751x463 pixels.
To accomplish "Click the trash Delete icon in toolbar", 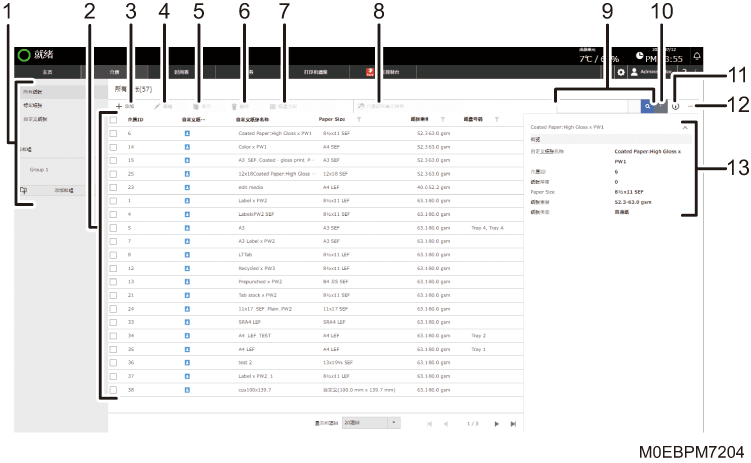I will coord(234,107).
